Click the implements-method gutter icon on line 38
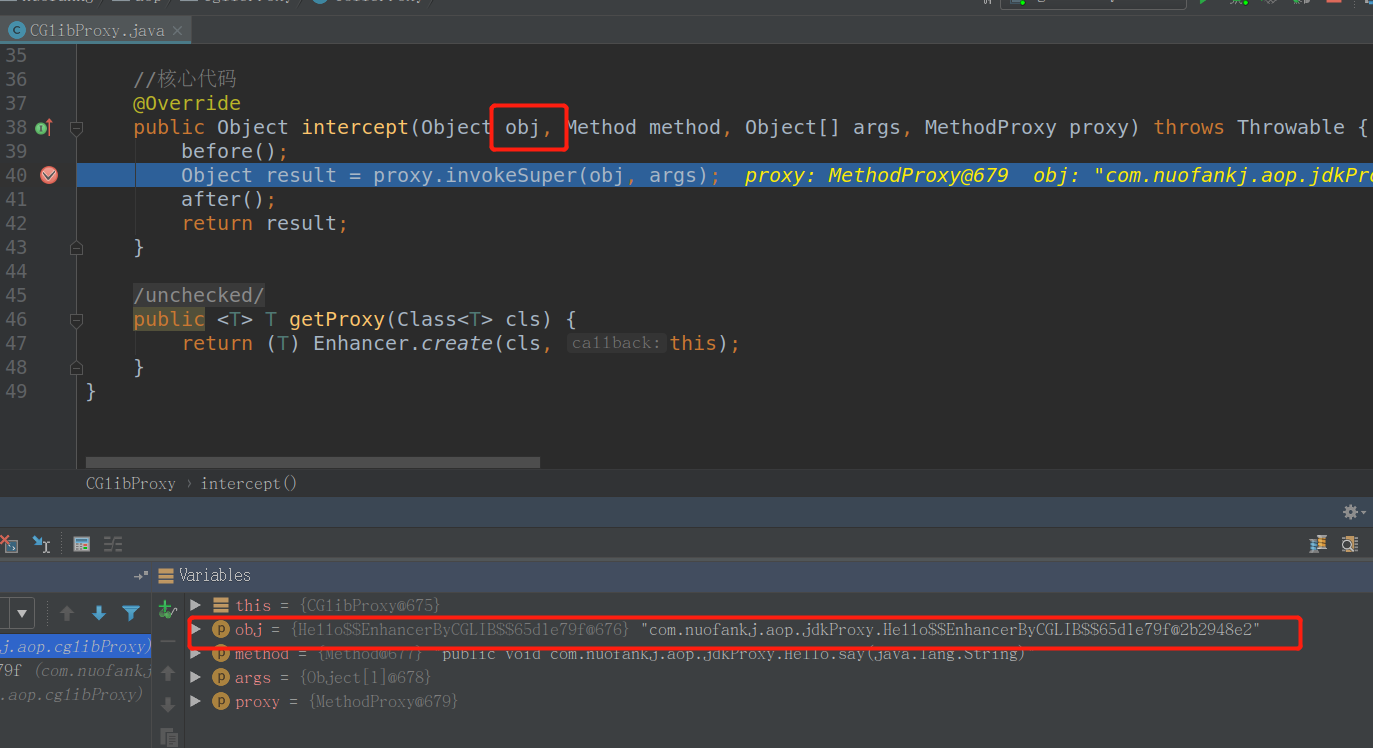This screenshot has width=1373, height=748. [x=44, y=127]
